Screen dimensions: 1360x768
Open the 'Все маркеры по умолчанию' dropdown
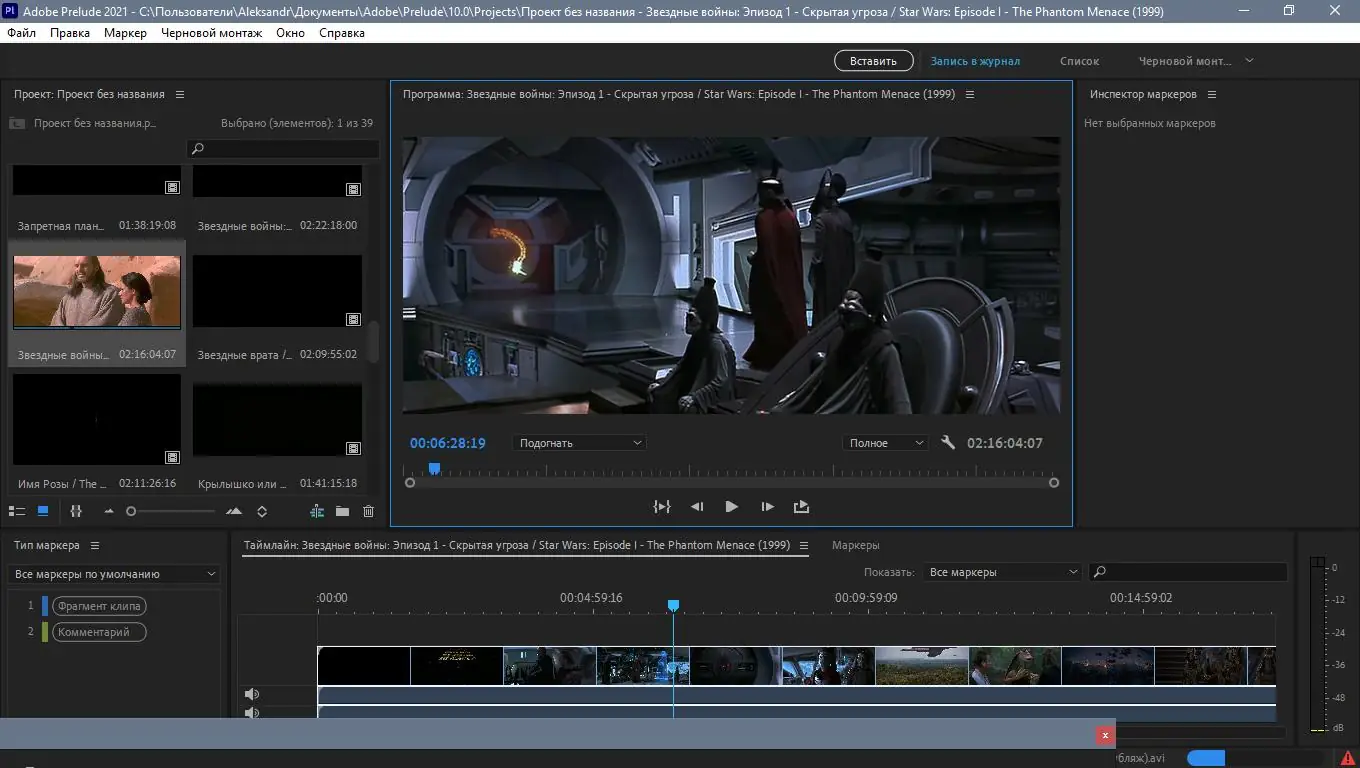pos(115,574)
